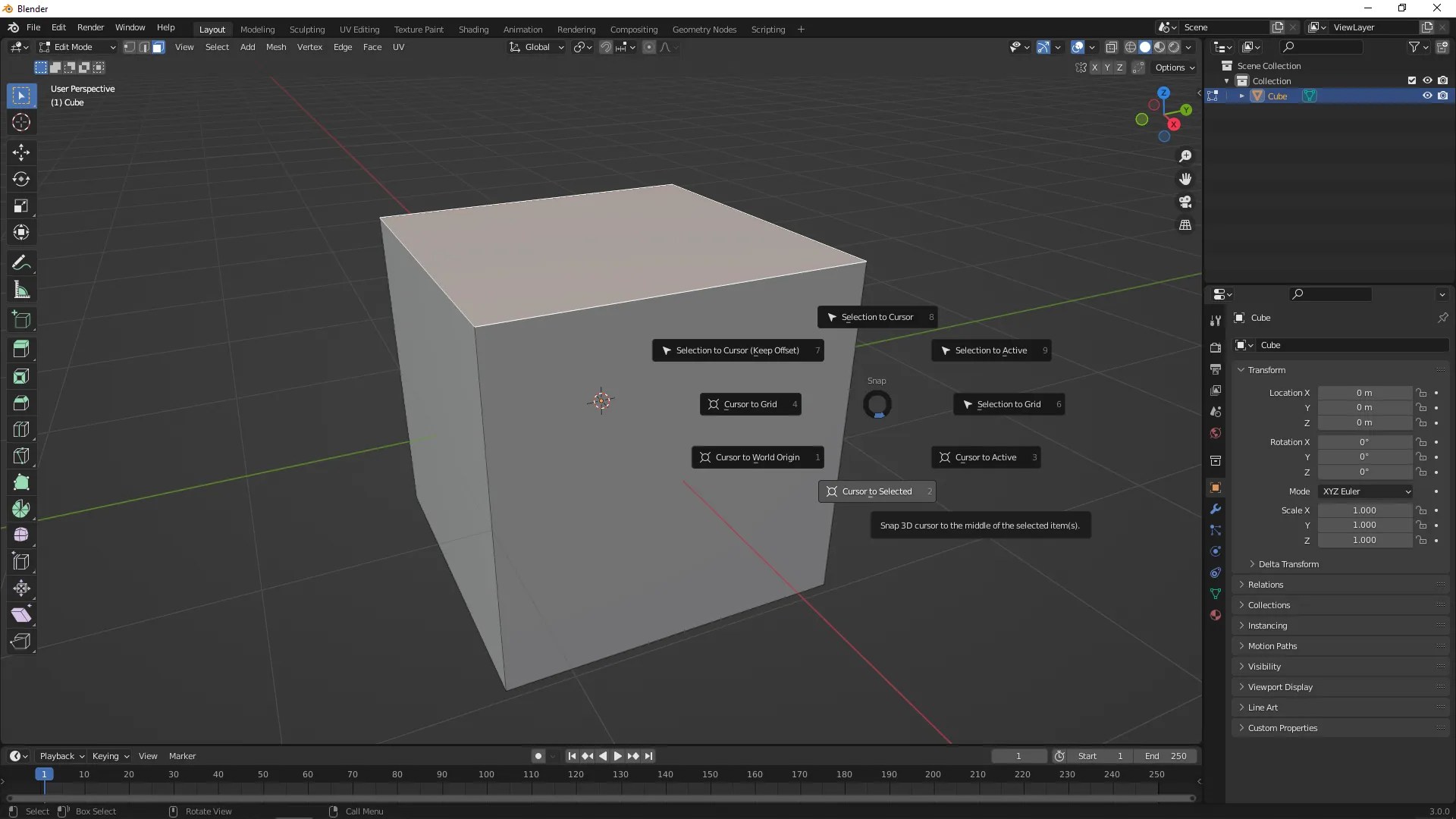The height and width of the screenshot is (819, 1456).
Task: Choose Cursor to Selected in pie menu
Action: click(x=877, y=491)
